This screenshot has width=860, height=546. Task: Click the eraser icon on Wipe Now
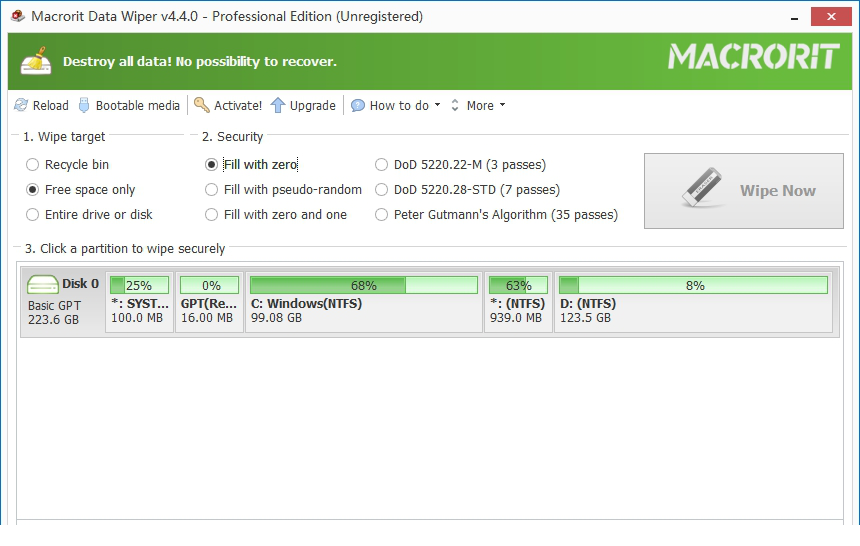[x=702, y=188]
